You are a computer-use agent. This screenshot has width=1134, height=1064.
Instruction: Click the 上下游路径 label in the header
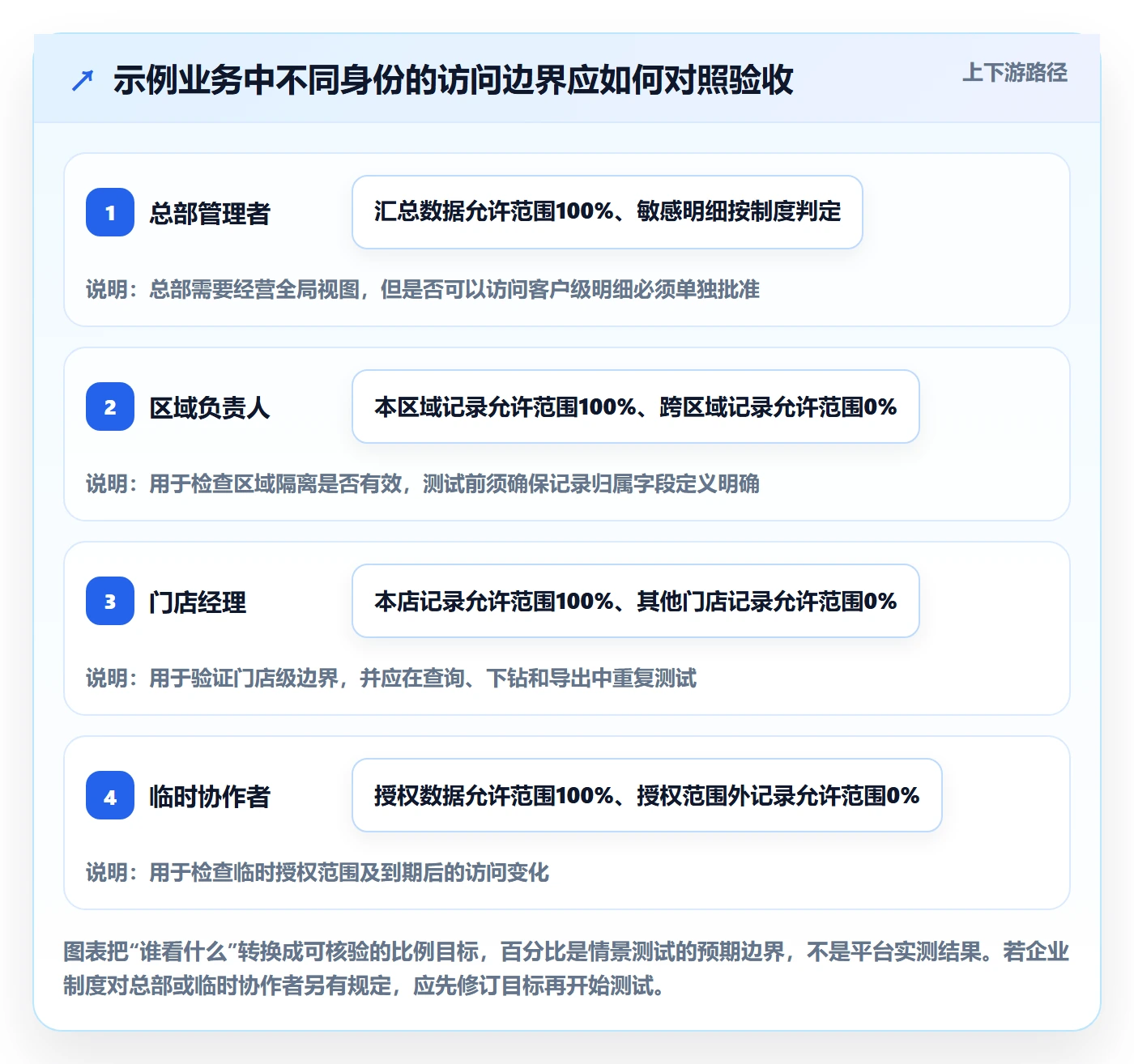tap(1014, 73)
